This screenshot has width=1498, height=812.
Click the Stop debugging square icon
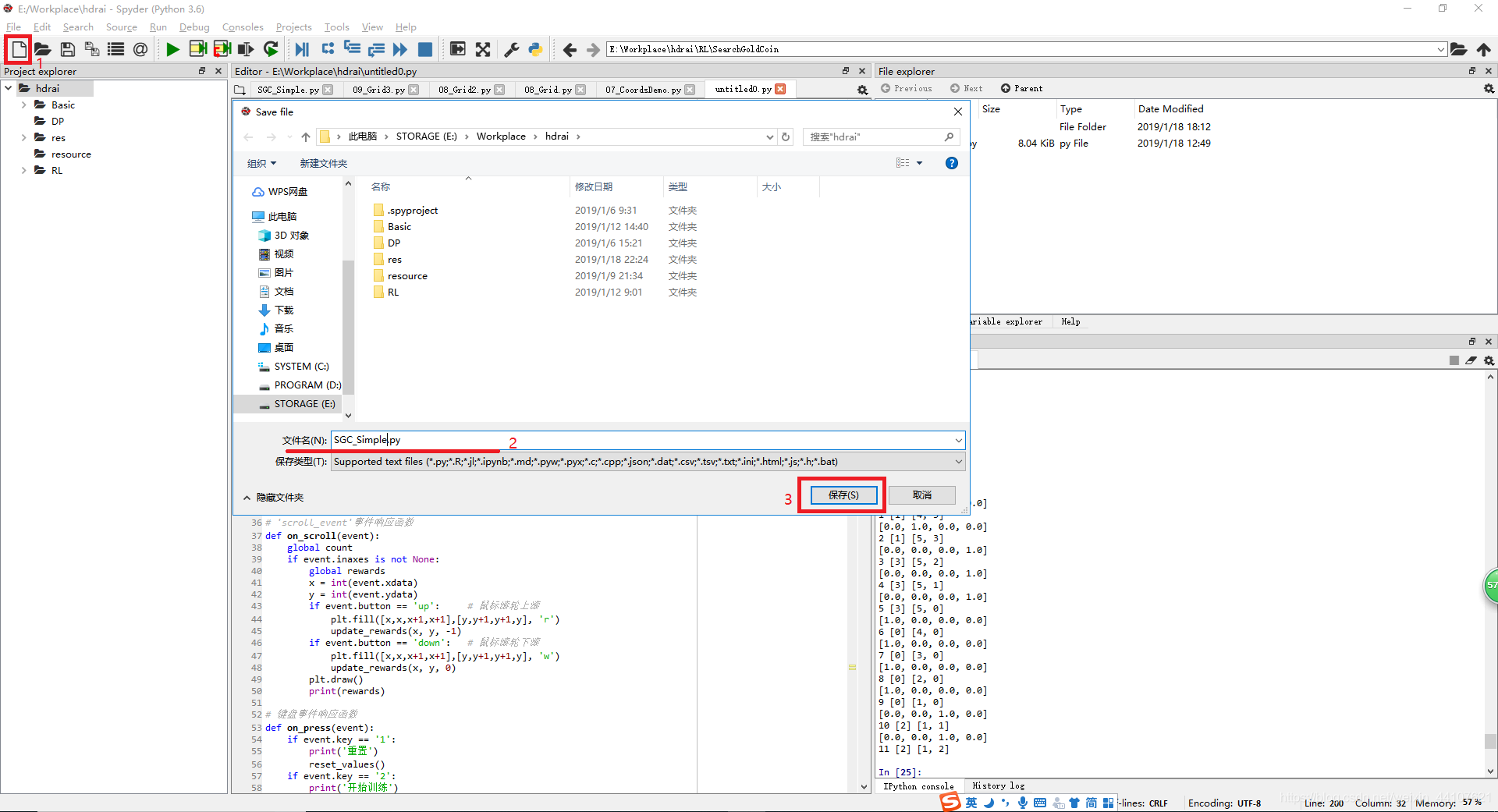tap(425, 50)
